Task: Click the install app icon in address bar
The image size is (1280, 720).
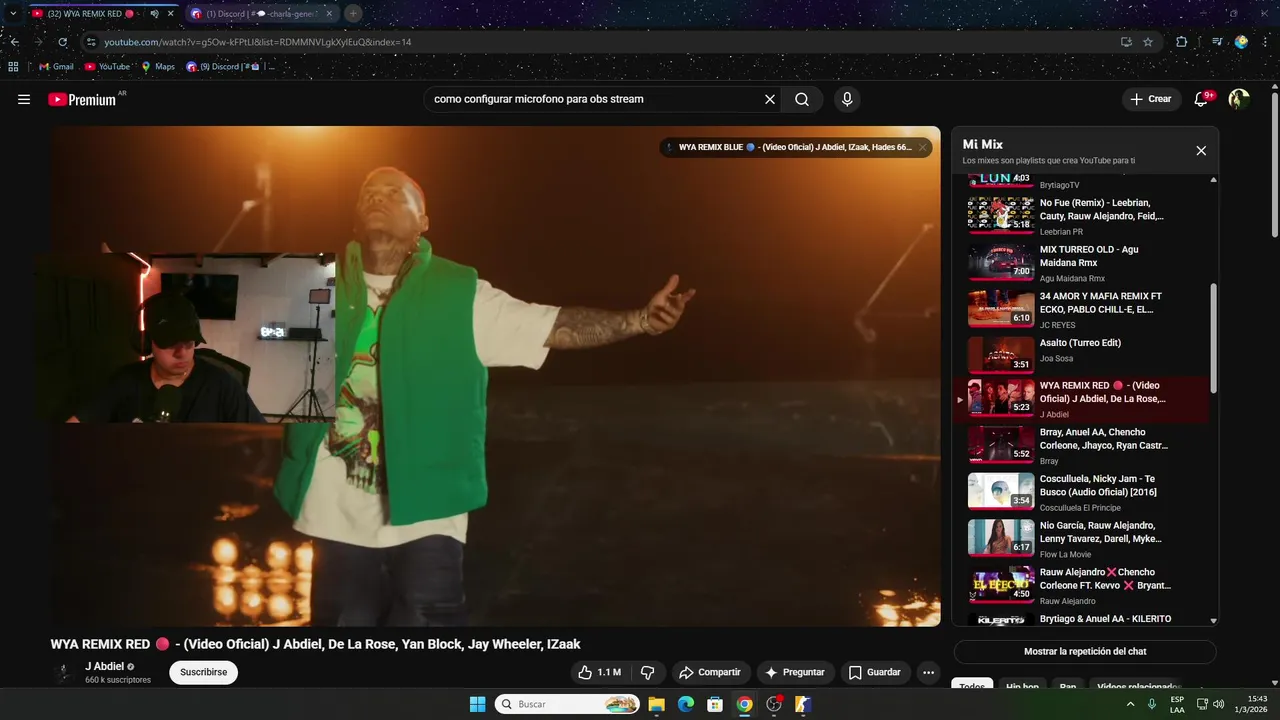Action: (1126, 42)
